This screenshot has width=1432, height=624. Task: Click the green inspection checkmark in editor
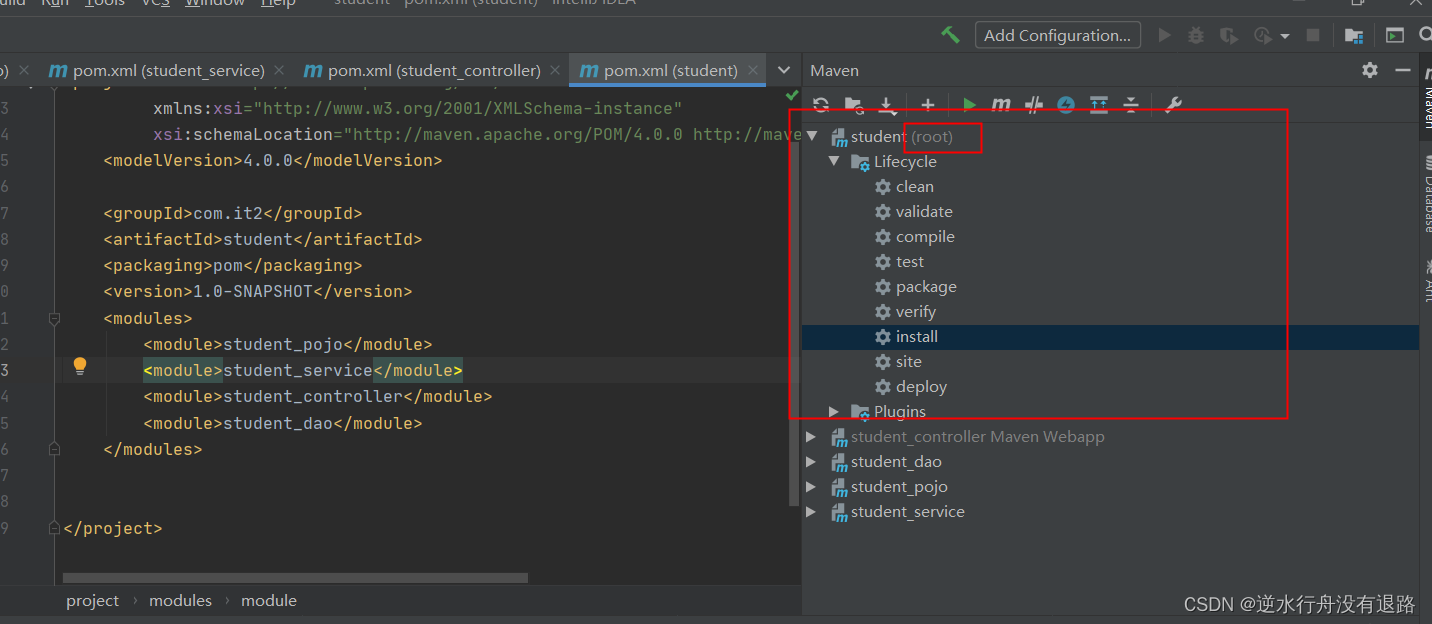[792, 95]
